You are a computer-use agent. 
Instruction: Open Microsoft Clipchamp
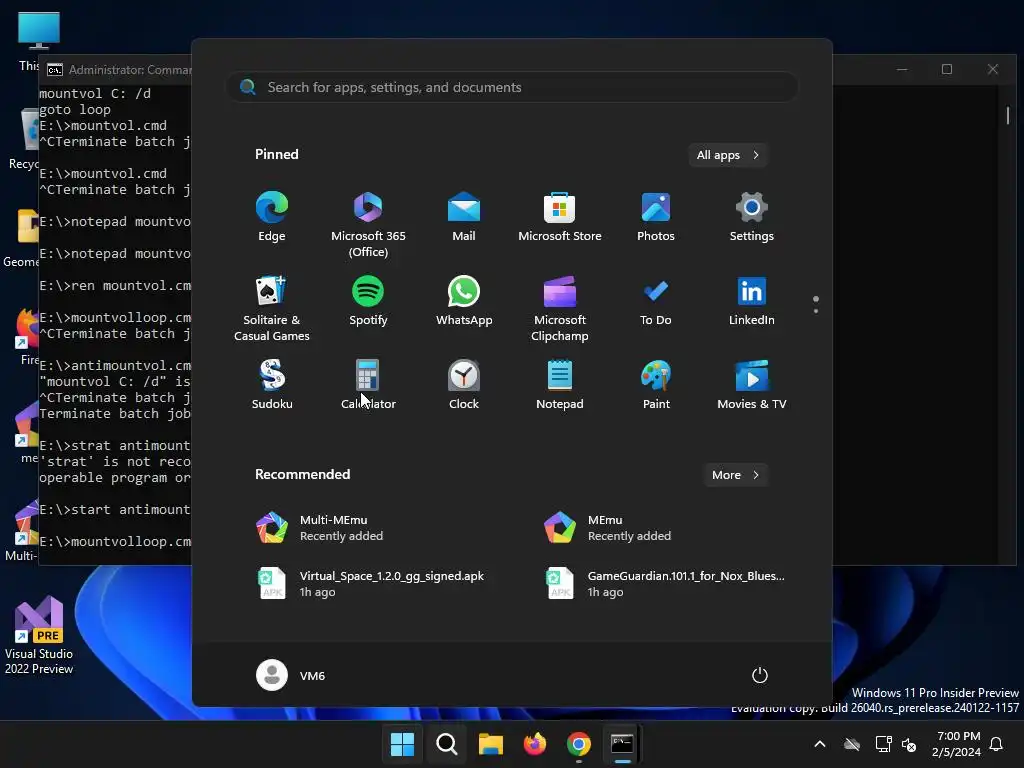560,308
